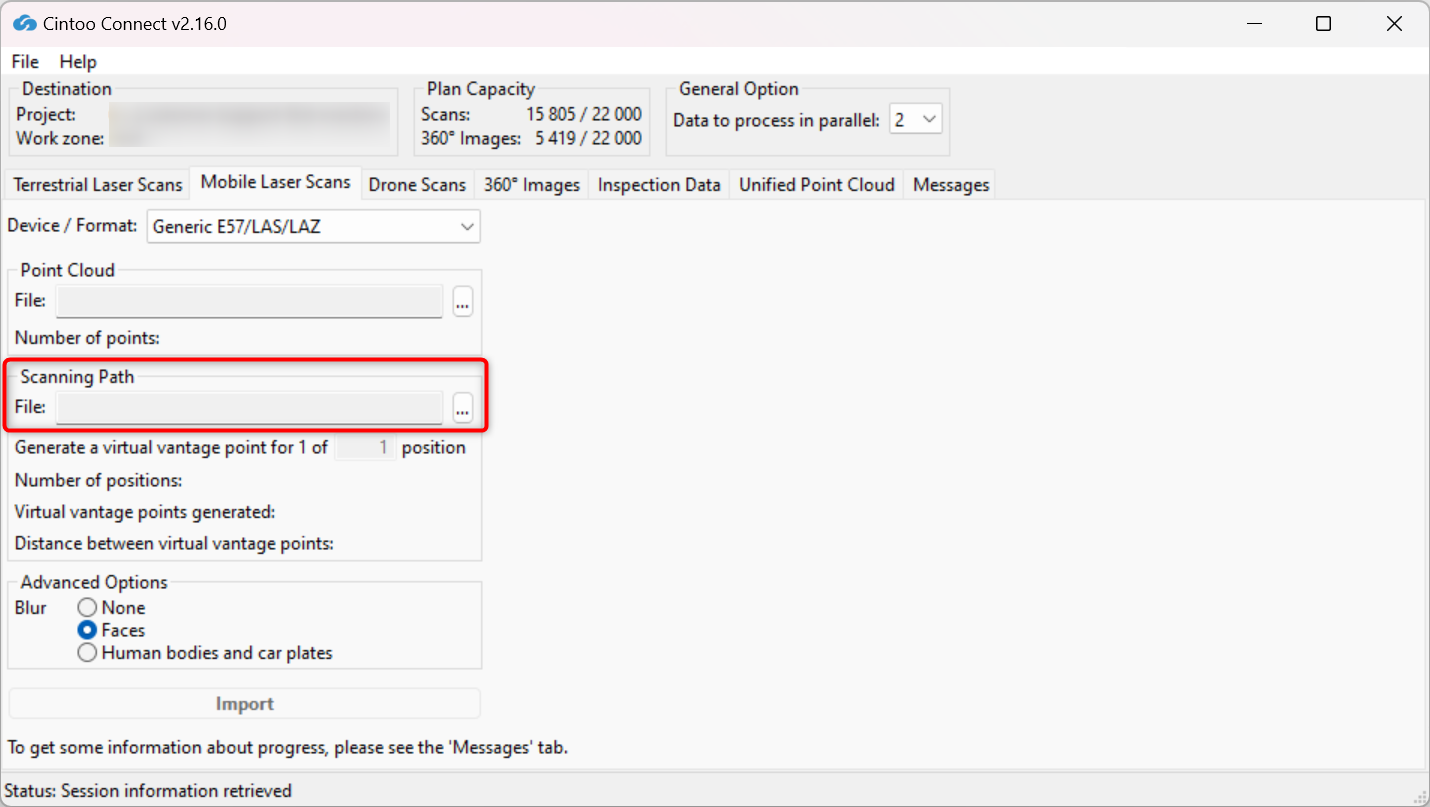This screenshot has height=807, width=1430.
Task: Click the Status: Session information retrieved text
Action: pyautogui.click(x=148, y=791)
